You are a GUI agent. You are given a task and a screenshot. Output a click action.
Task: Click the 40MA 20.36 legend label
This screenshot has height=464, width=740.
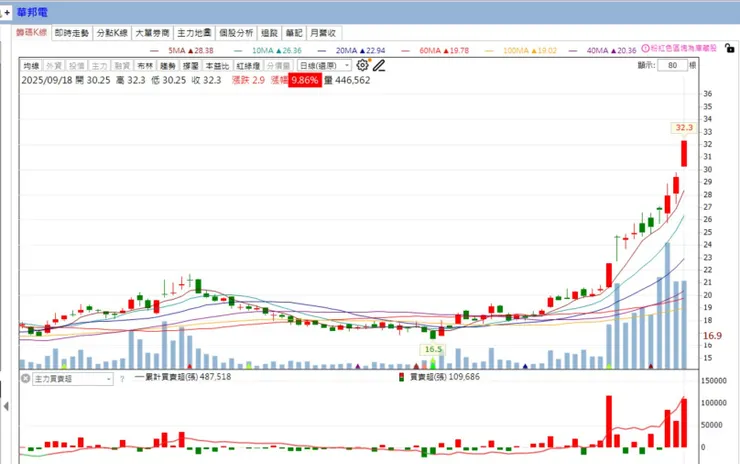point(612,51)
